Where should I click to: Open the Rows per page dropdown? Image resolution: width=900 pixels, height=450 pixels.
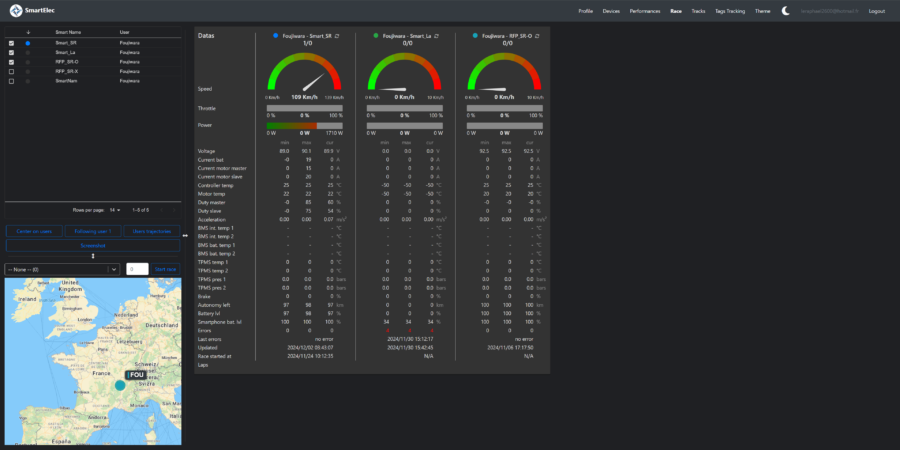(x=115, y=210)
